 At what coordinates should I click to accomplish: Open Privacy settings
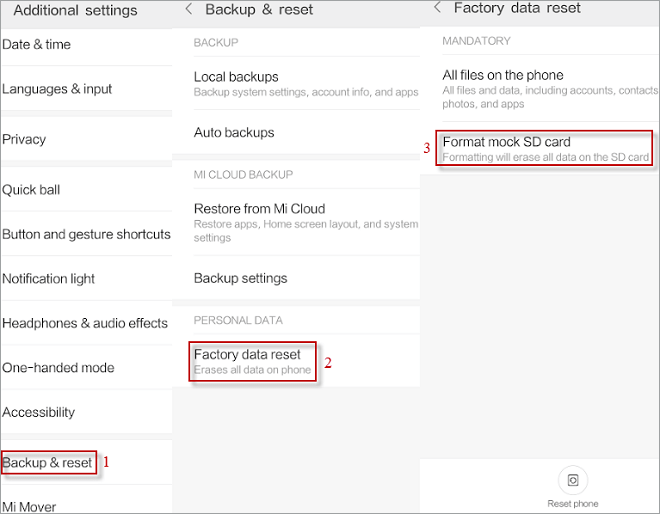coord(24,139)
